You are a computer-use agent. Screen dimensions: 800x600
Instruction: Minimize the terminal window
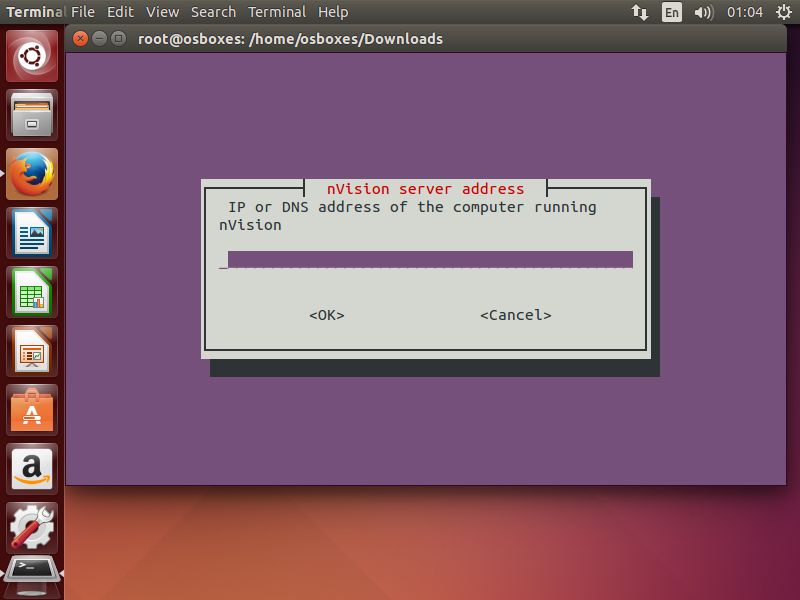pos(99,39)
